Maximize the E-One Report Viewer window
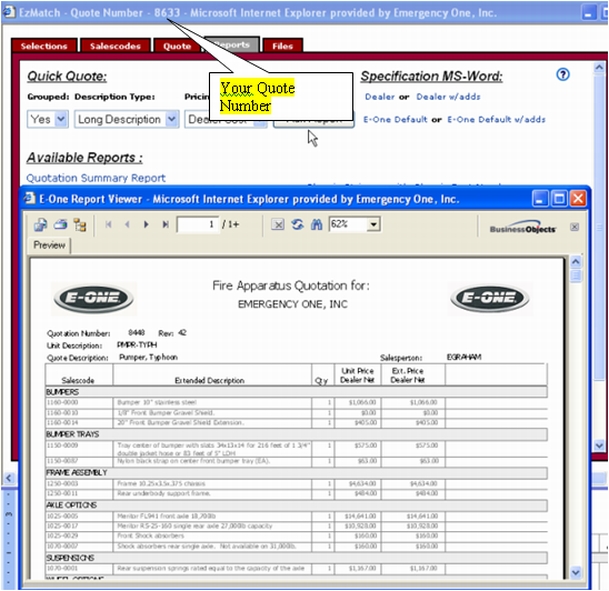Image resolution: width=609 pixels, height=591 pixels. point(559,199)
